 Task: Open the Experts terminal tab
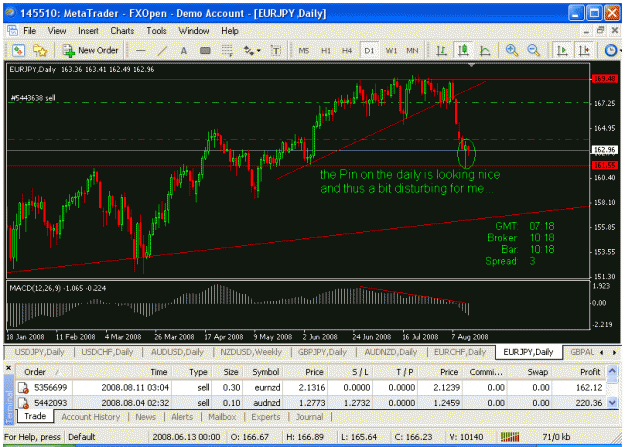[x=266, y=417]
